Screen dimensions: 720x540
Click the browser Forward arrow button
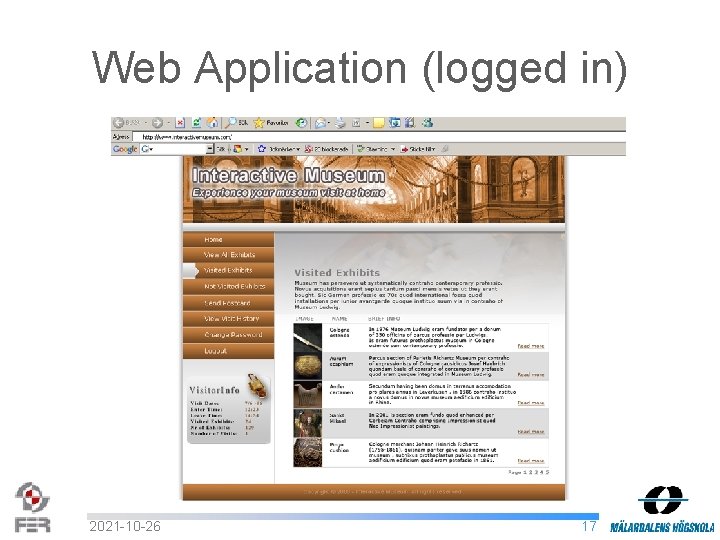coord(157,123)
